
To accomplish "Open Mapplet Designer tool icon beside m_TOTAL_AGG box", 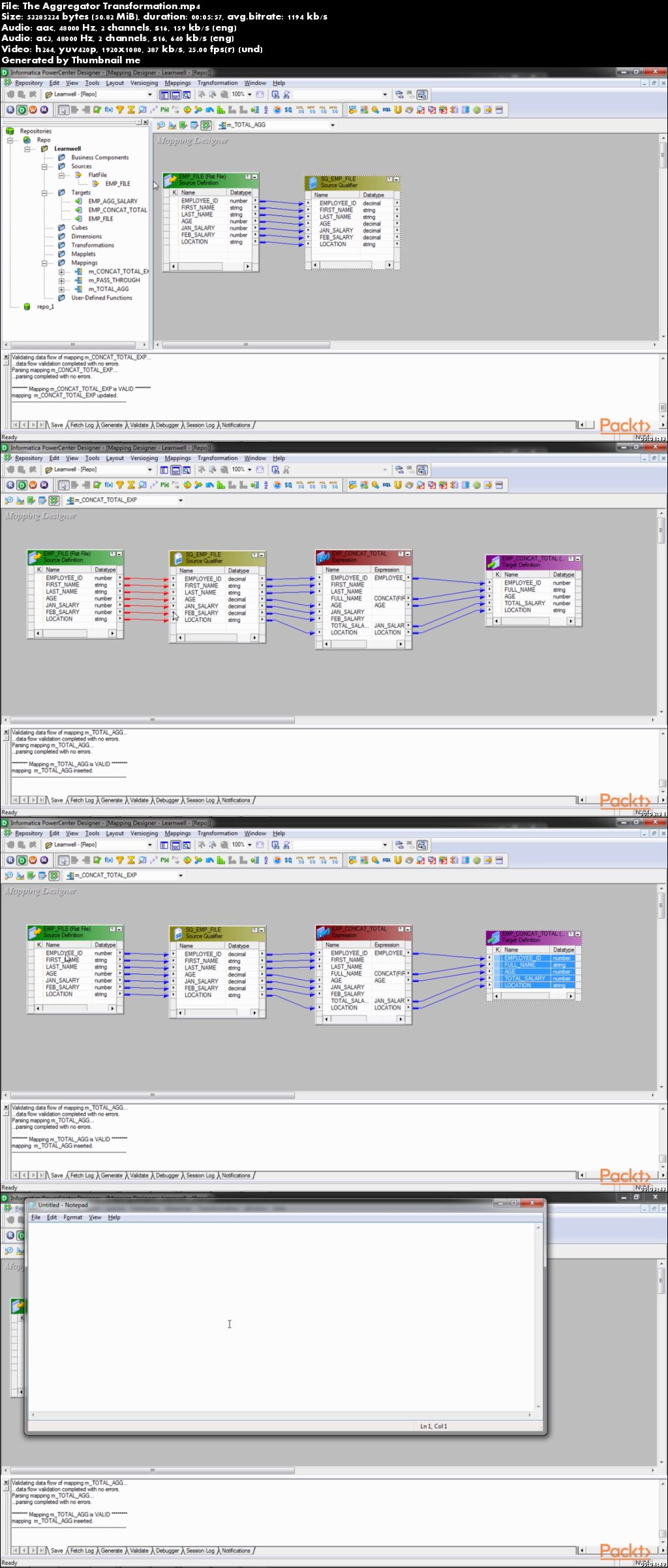I will 194,125.
